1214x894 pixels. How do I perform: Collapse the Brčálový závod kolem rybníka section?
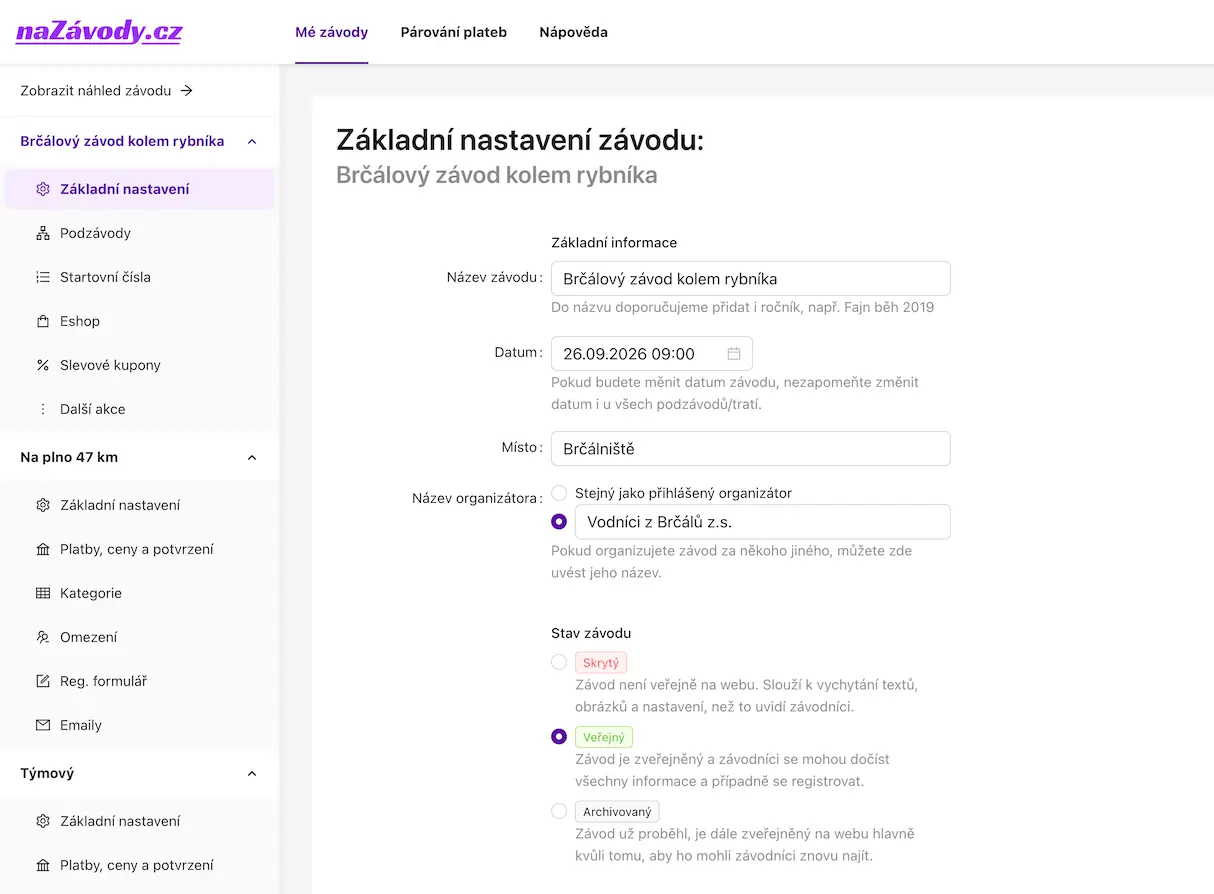click(252, 141)
